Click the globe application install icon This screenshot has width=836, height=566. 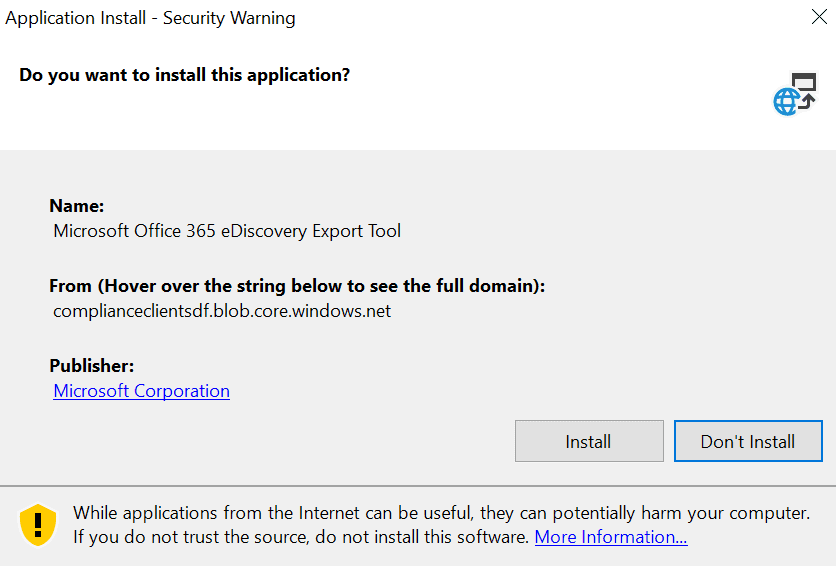pos(795,94)
